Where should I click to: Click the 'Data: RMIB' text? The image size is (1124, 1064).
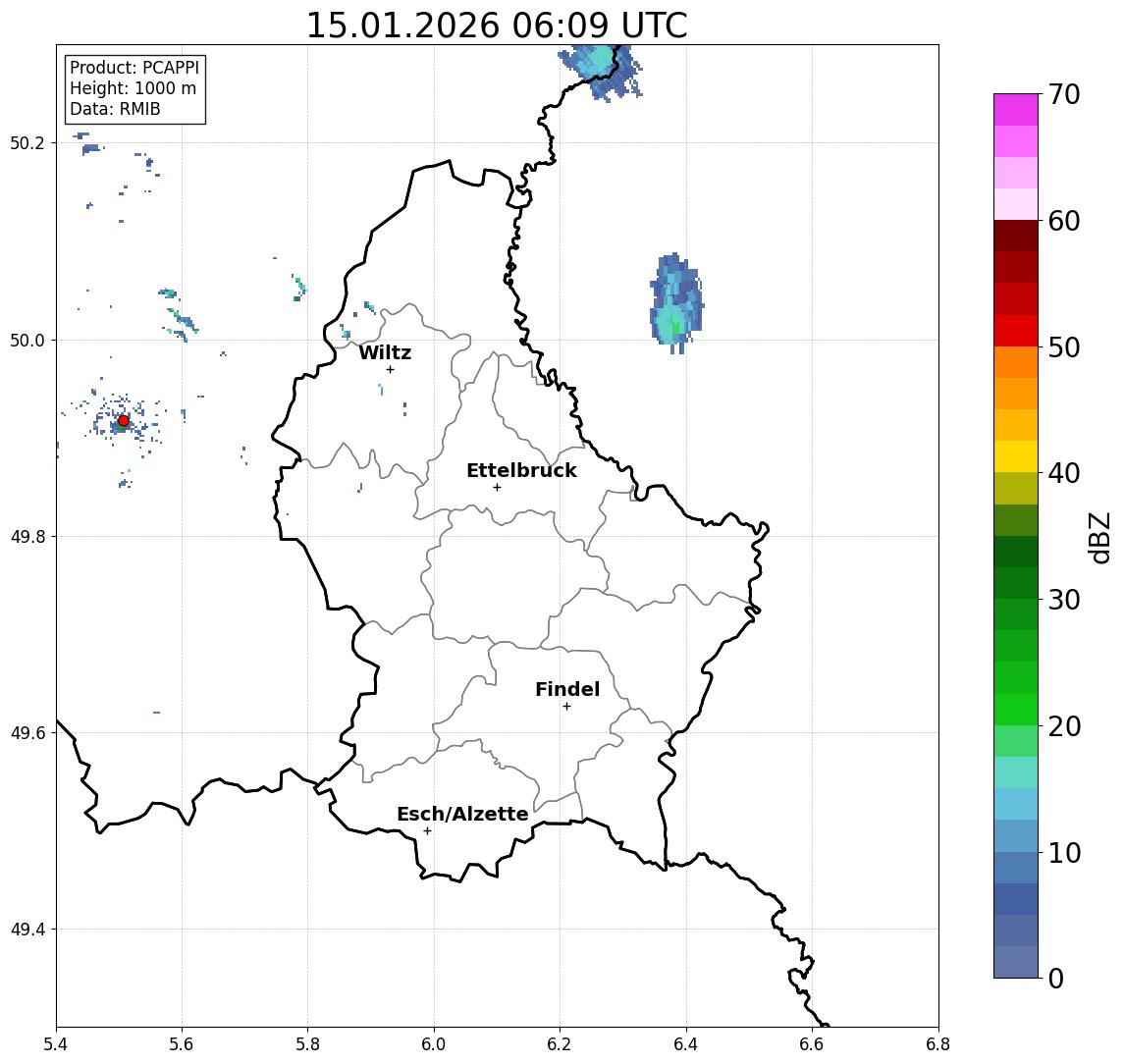coord(115,109)
